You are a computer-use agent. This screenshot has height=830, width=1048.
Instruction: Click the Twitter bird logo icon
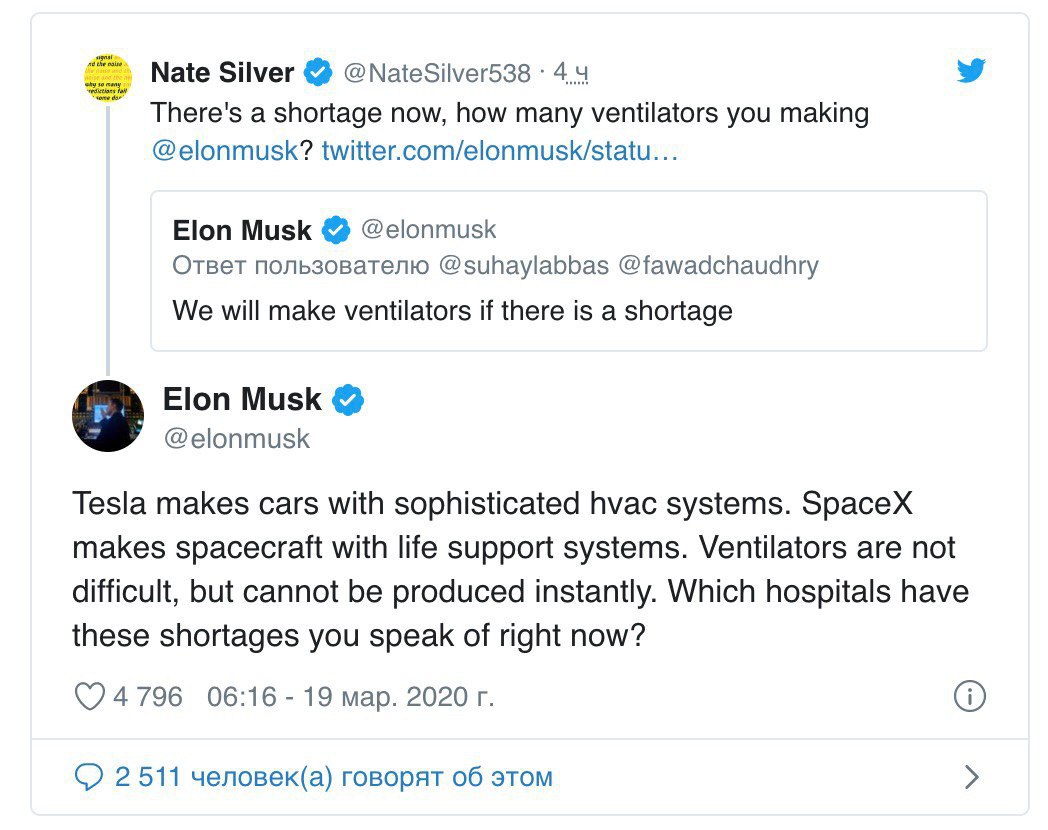(970, 70)
